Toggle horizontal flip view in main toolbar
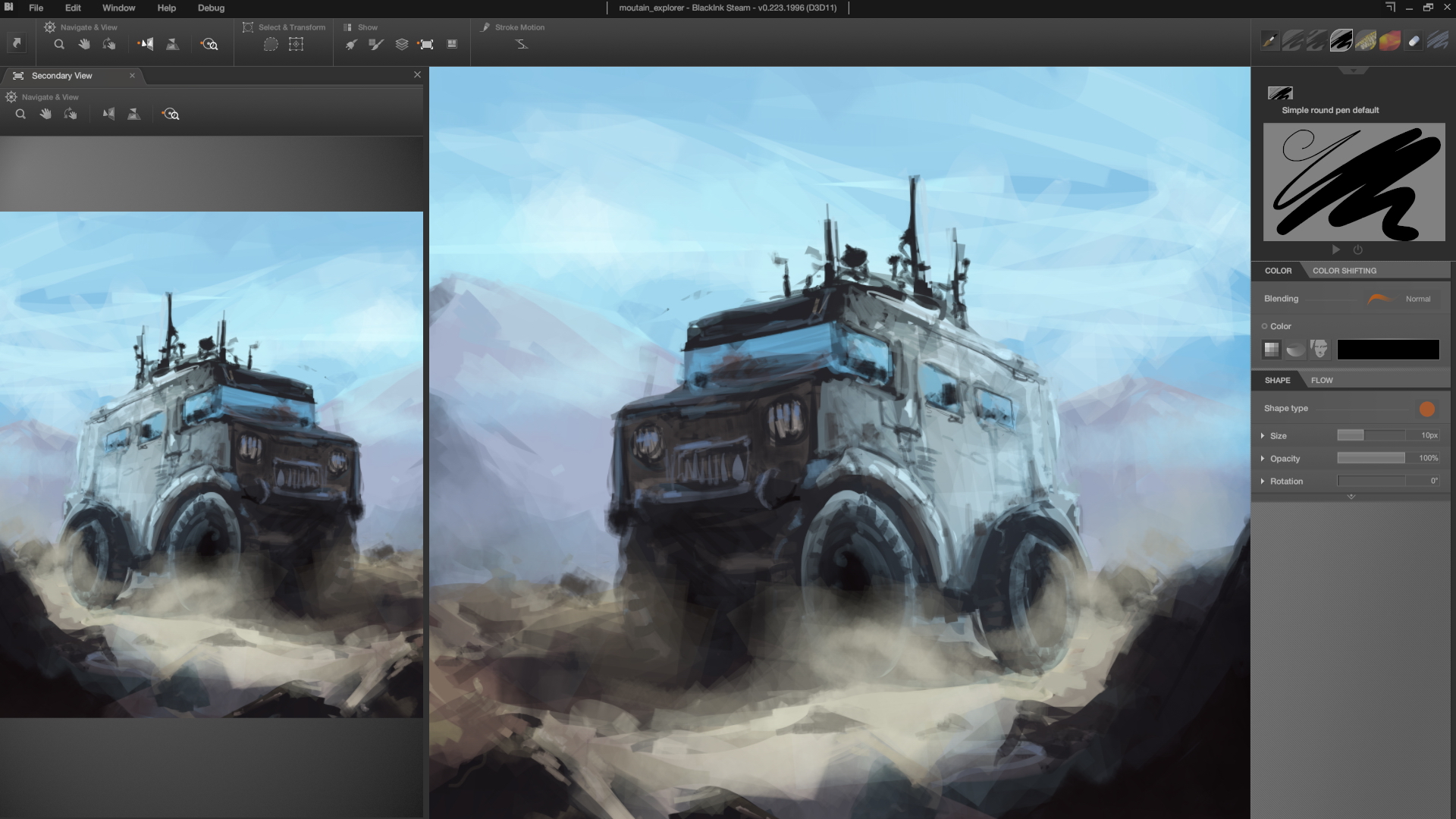1456x819 pixels. pyautogui.click(x=146, y=45)
